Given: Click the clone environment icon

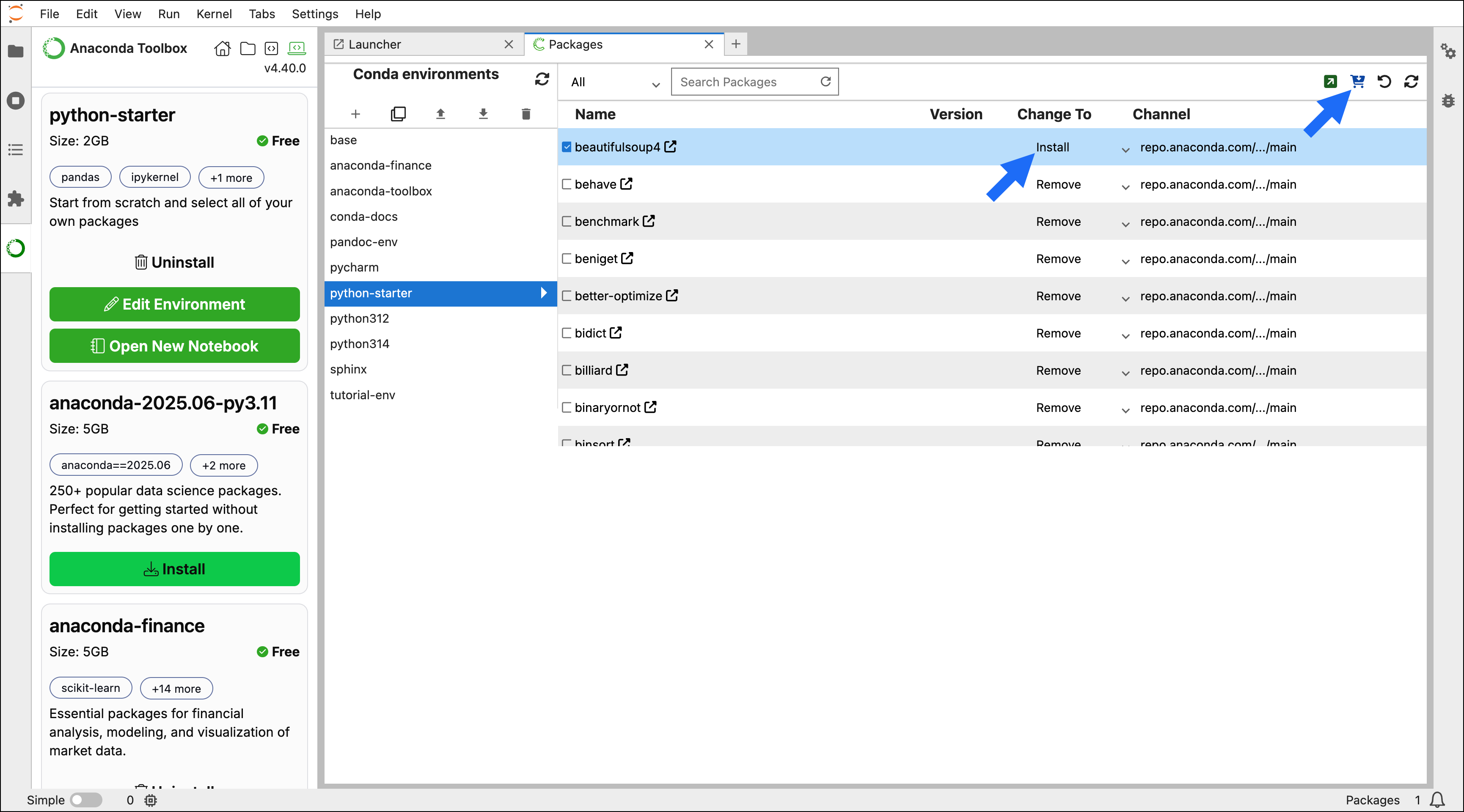Looking at the screenshot, I should tap(398, 114).
